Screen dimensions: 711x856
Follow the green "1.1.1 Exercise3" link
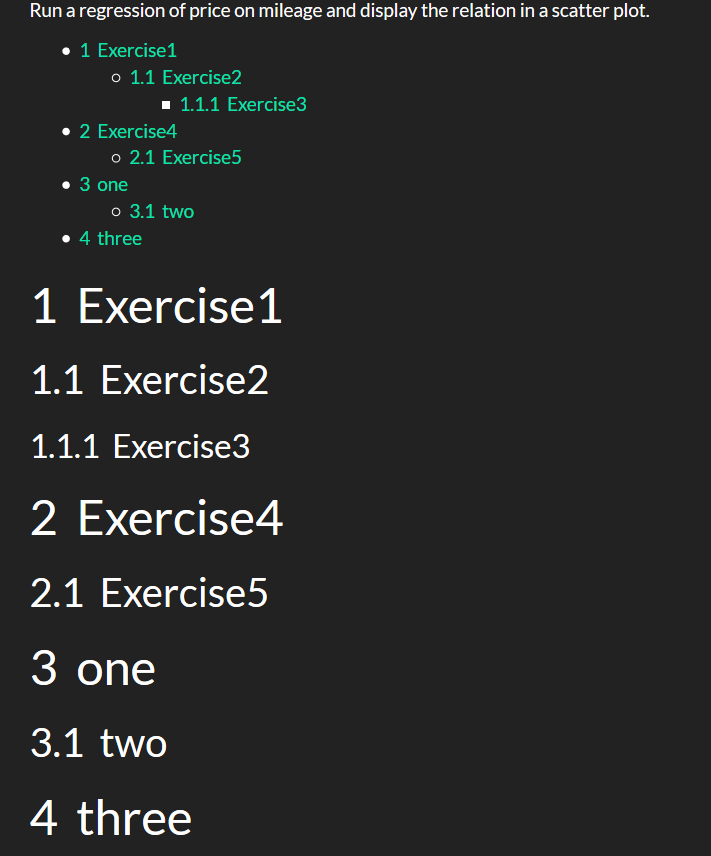click(243, 104)
